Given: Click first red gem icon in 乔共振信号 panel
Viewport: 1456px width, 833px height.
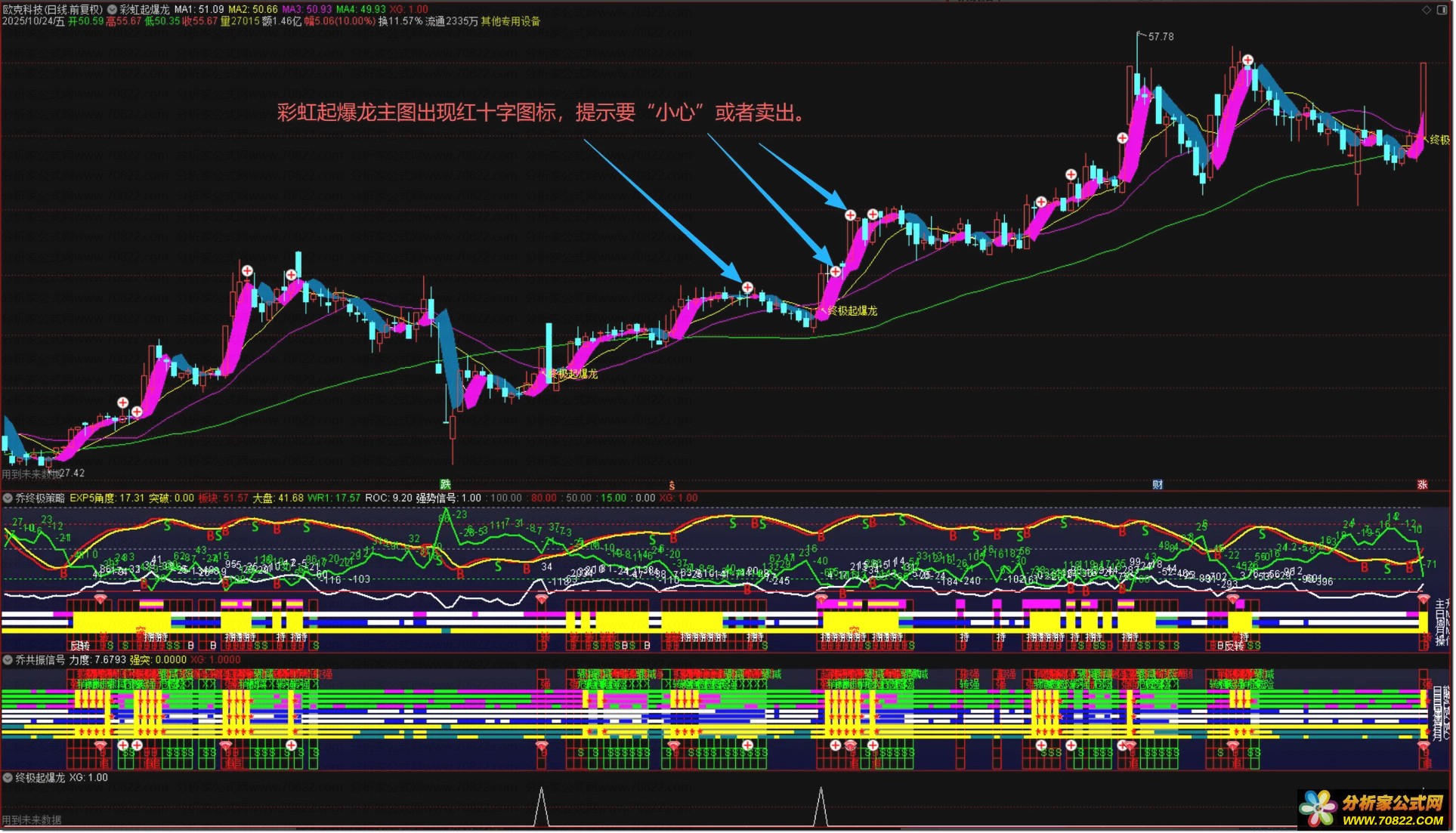Looking at the screenshot, I should tap(100, 746).
